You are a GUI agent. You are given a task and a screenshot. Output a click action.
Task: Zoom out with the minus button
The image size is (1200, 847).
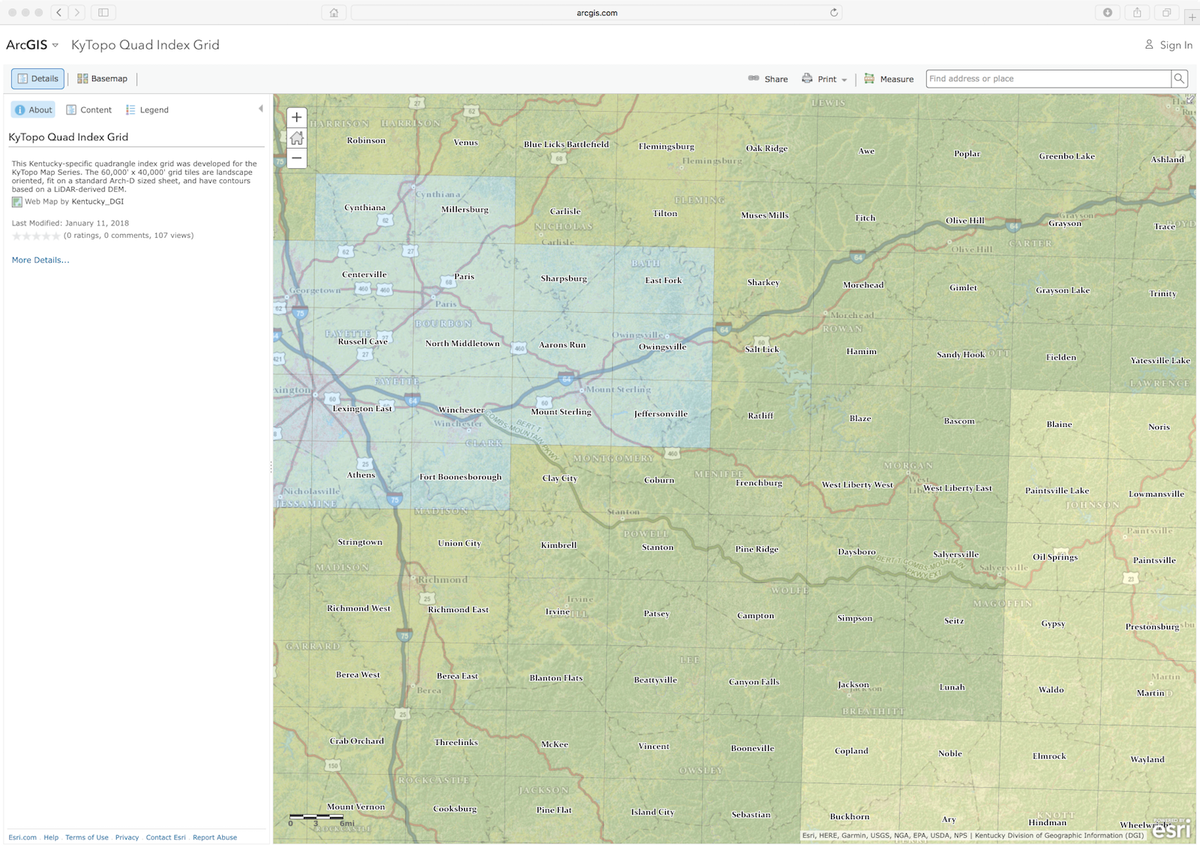point(296,158)
